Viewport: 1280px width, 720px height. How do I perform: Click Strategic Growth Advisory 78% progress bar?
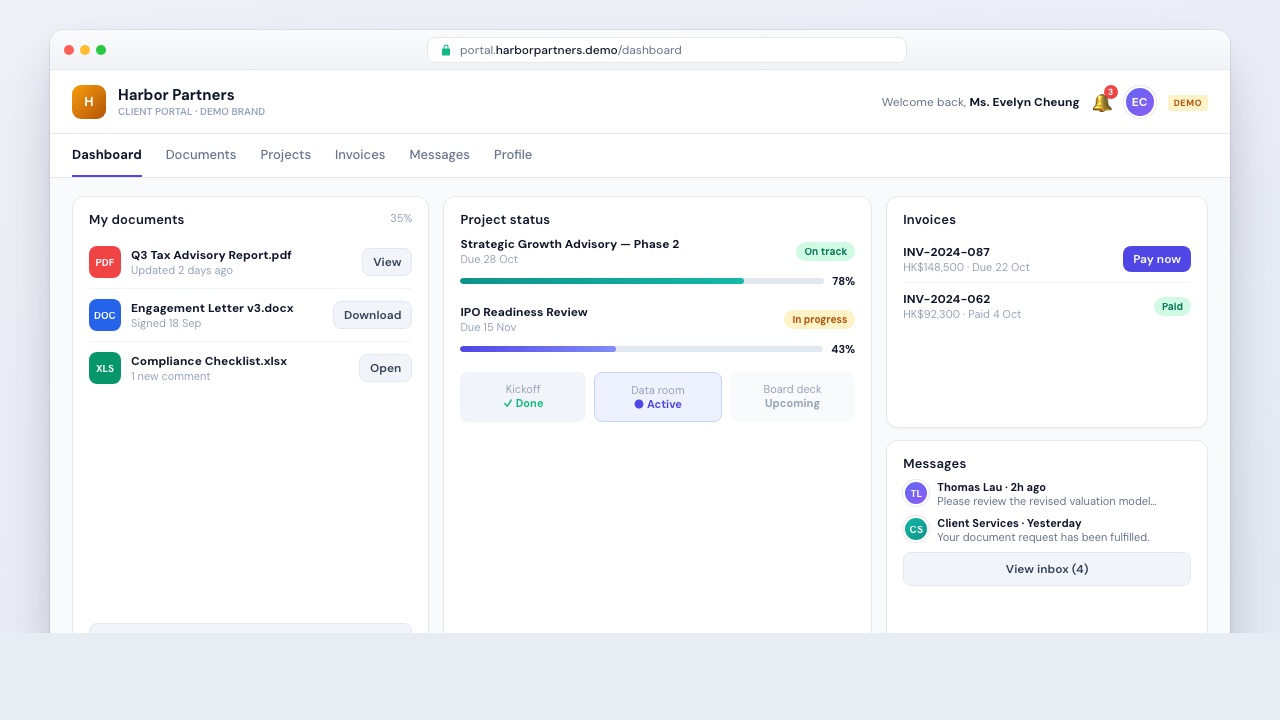coord(642,281)
